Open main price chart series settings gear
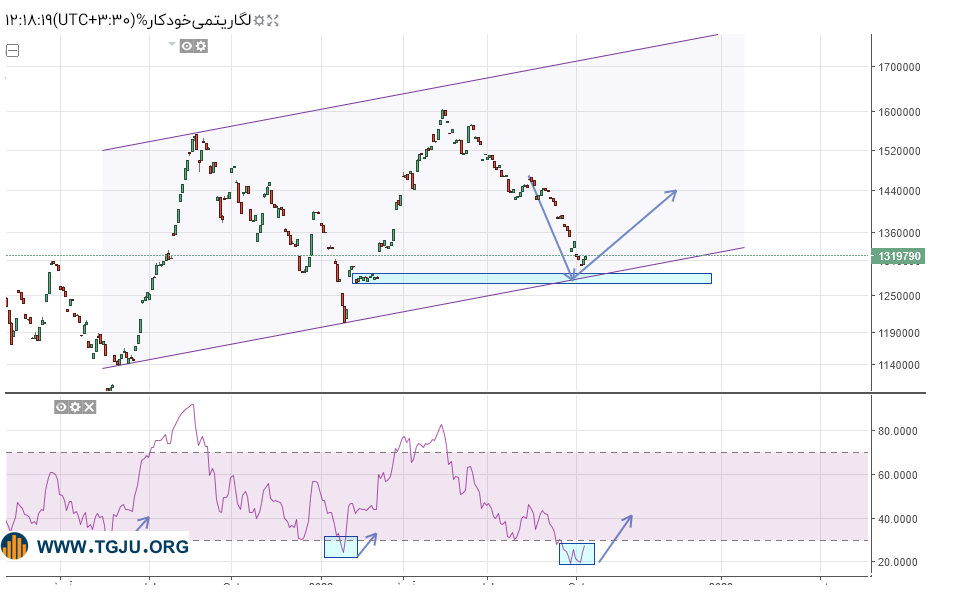 click(x=201, y=46)
